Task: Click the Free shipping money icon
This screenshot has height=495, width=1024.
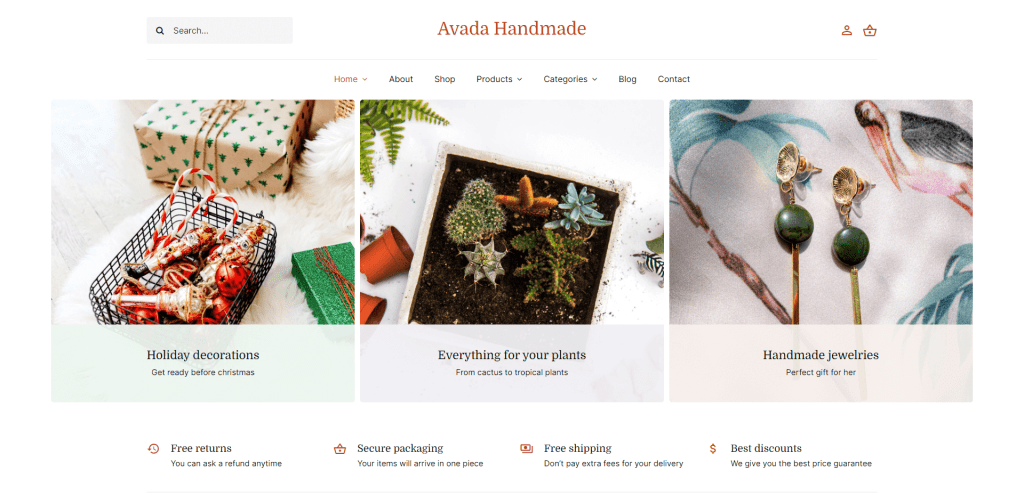Action: click(x=526, y=448)
